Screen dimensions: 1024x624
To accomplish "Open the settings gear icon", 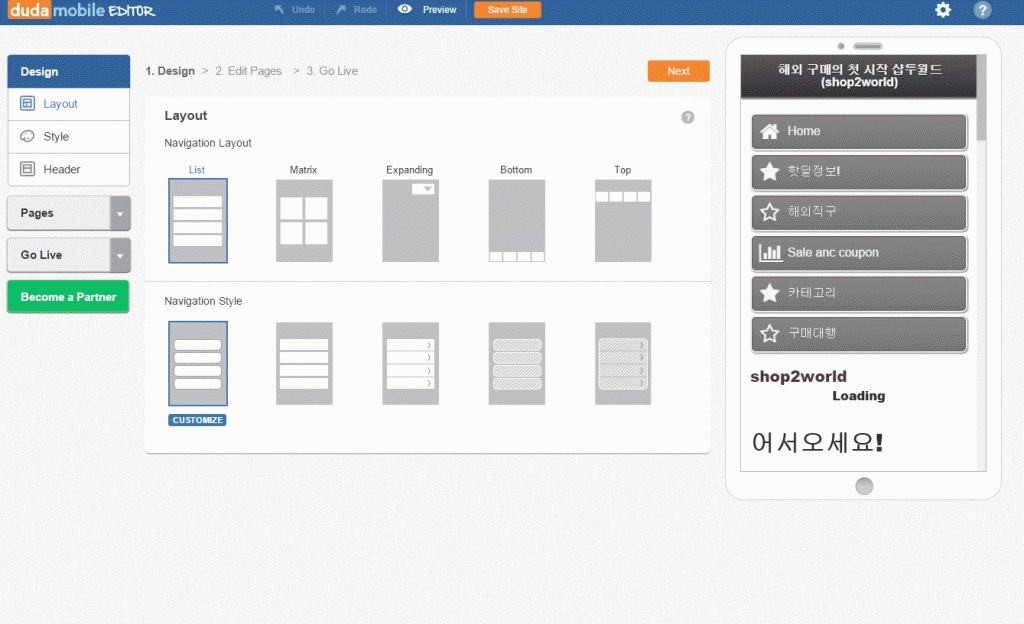I will [x=943, y=10].
